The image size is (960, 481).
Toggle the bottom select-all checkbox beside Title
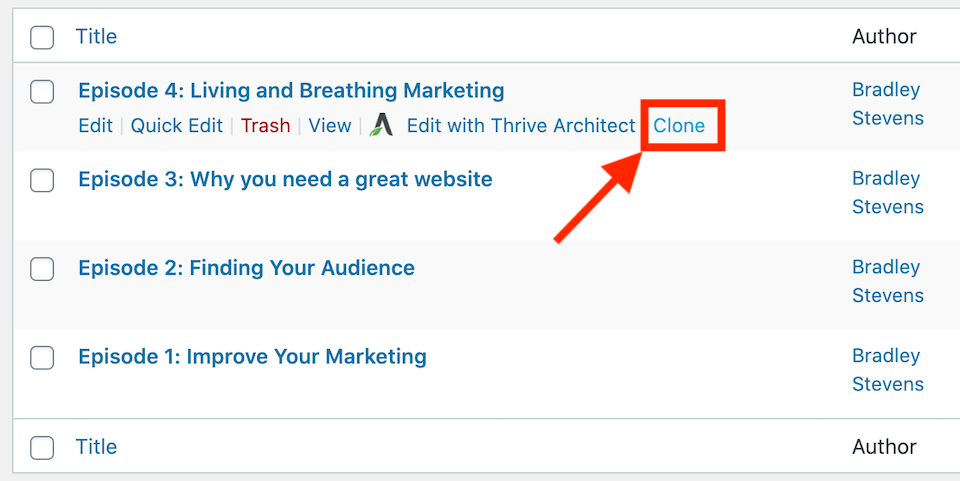(x=42, y=448)
